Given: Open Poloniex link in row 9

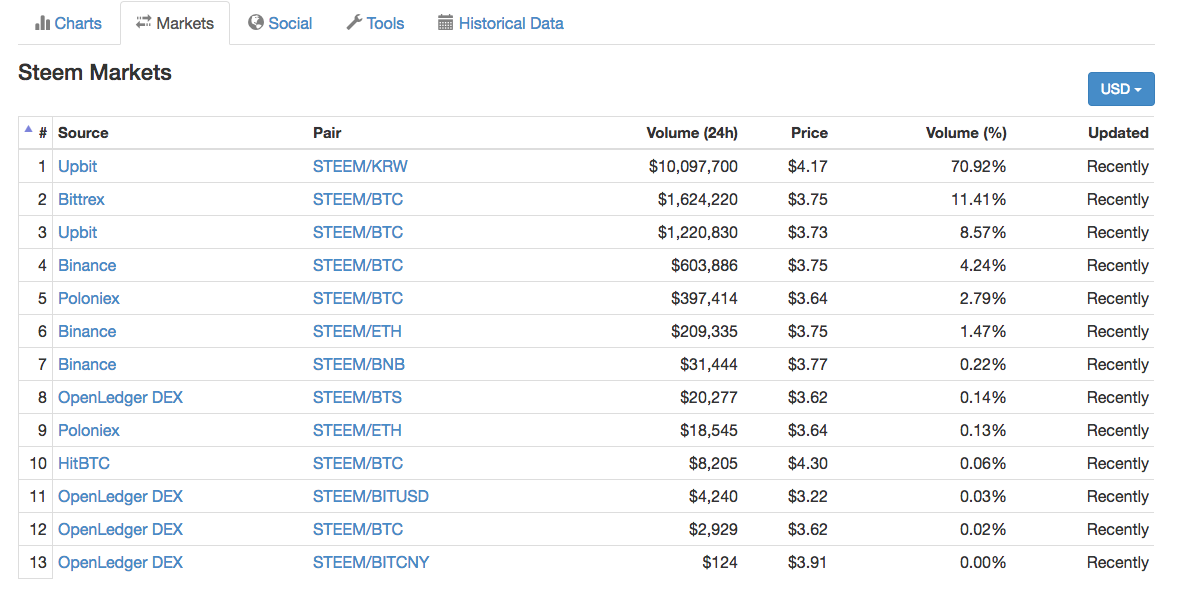Looking at the screenshot, I should [89, 430].
